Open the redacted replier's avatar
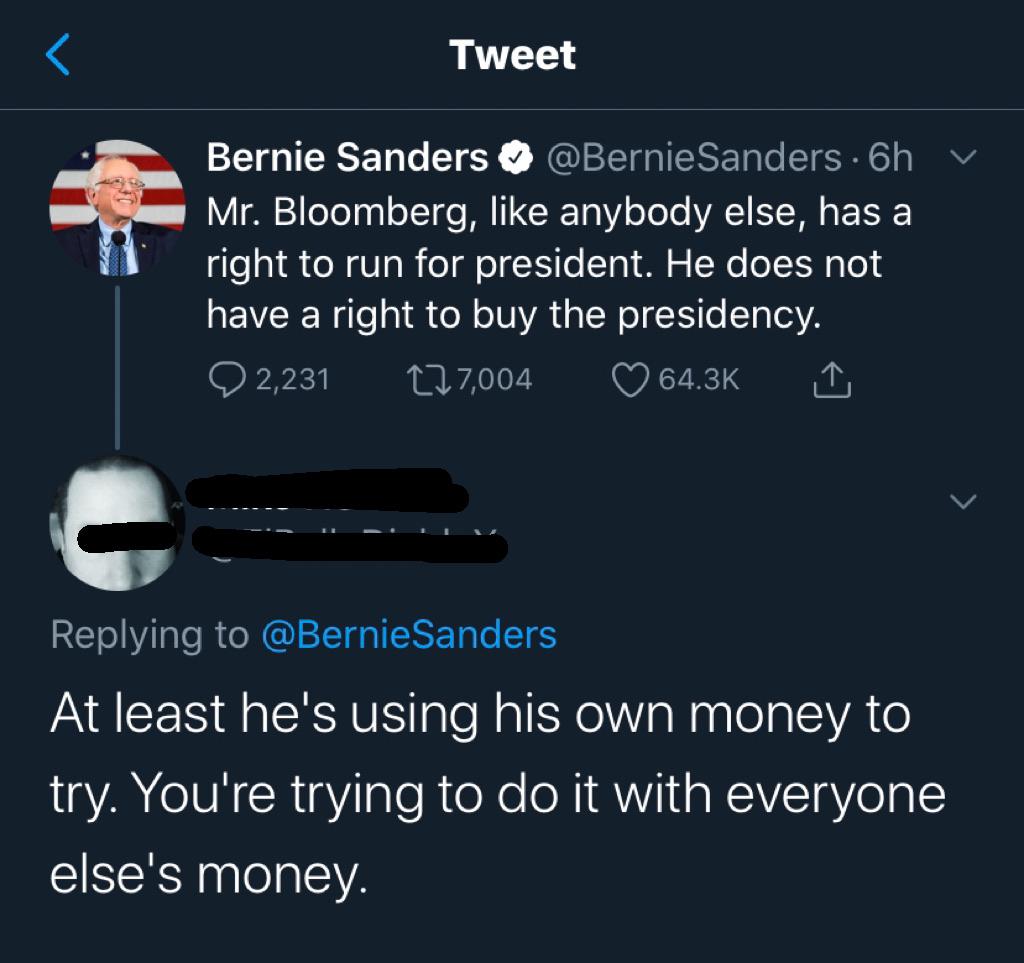Viewport: 1024px width, 963px height. pyautogui.click(x=118, y=522)
